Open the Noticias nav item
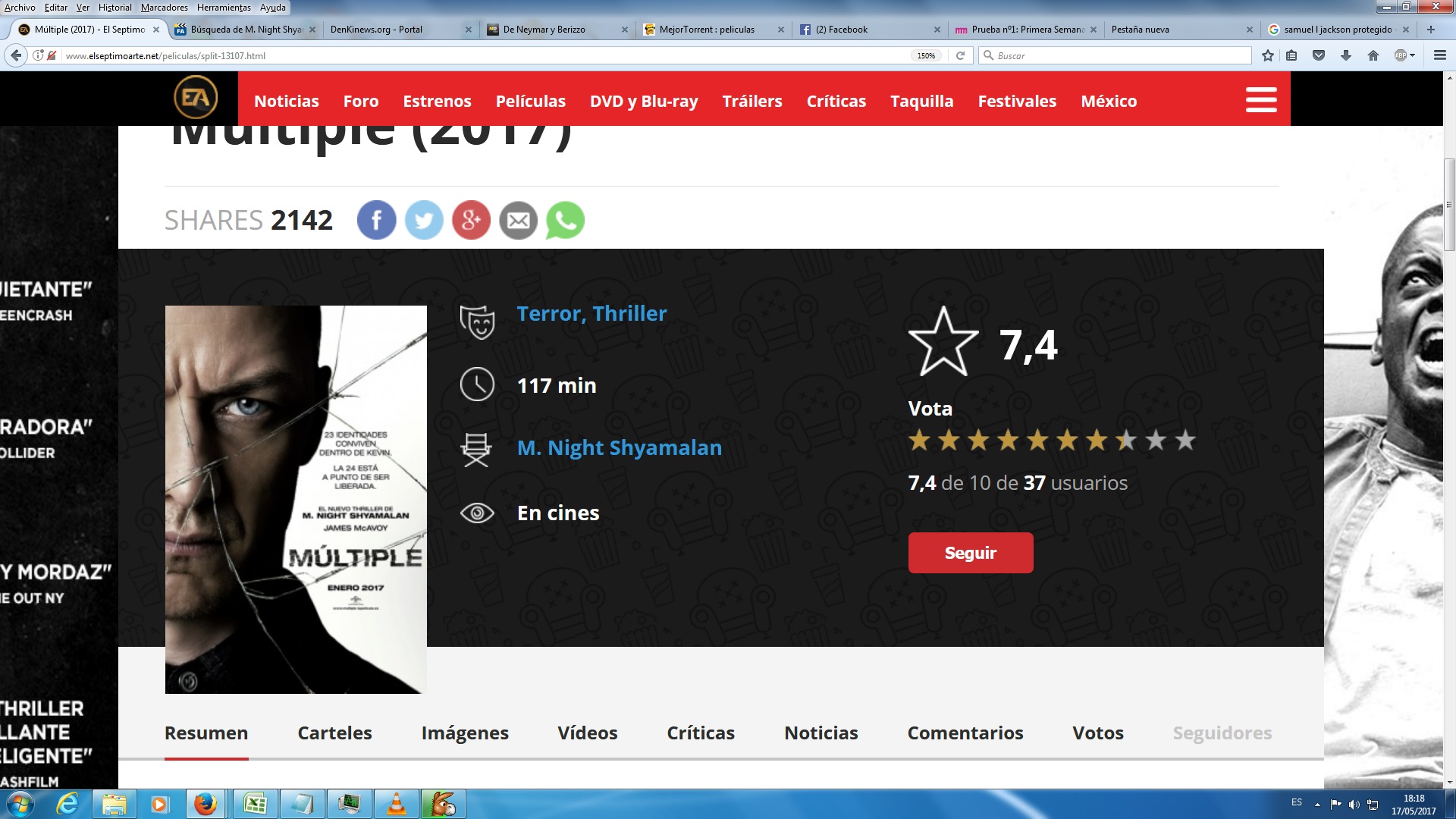Viewport: 1456px width, 819px height. click(x=287, y=101)
